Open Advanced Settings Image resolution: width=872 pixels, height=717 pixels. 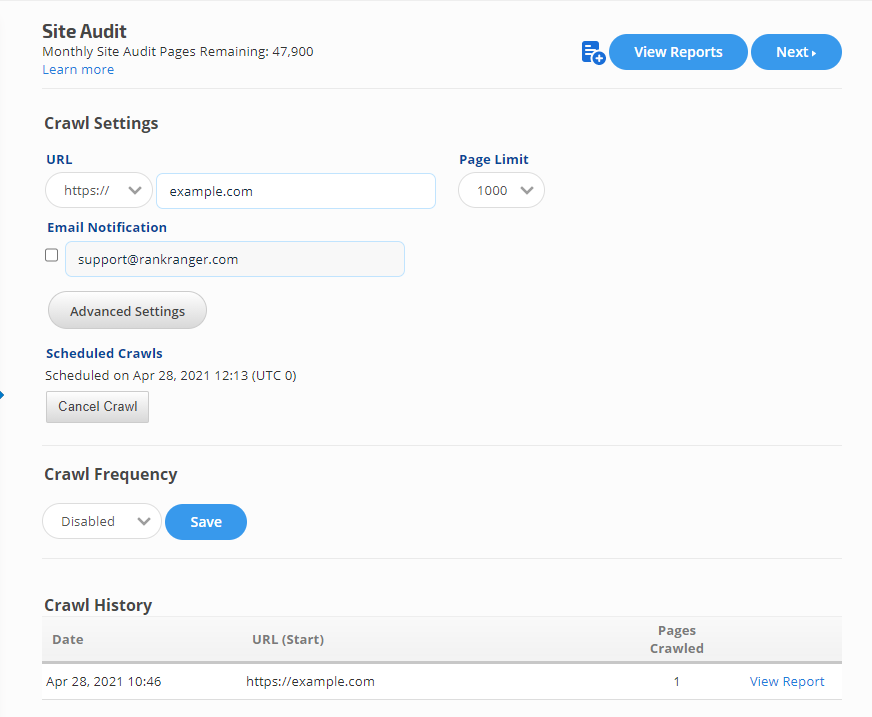coord(127,311)
